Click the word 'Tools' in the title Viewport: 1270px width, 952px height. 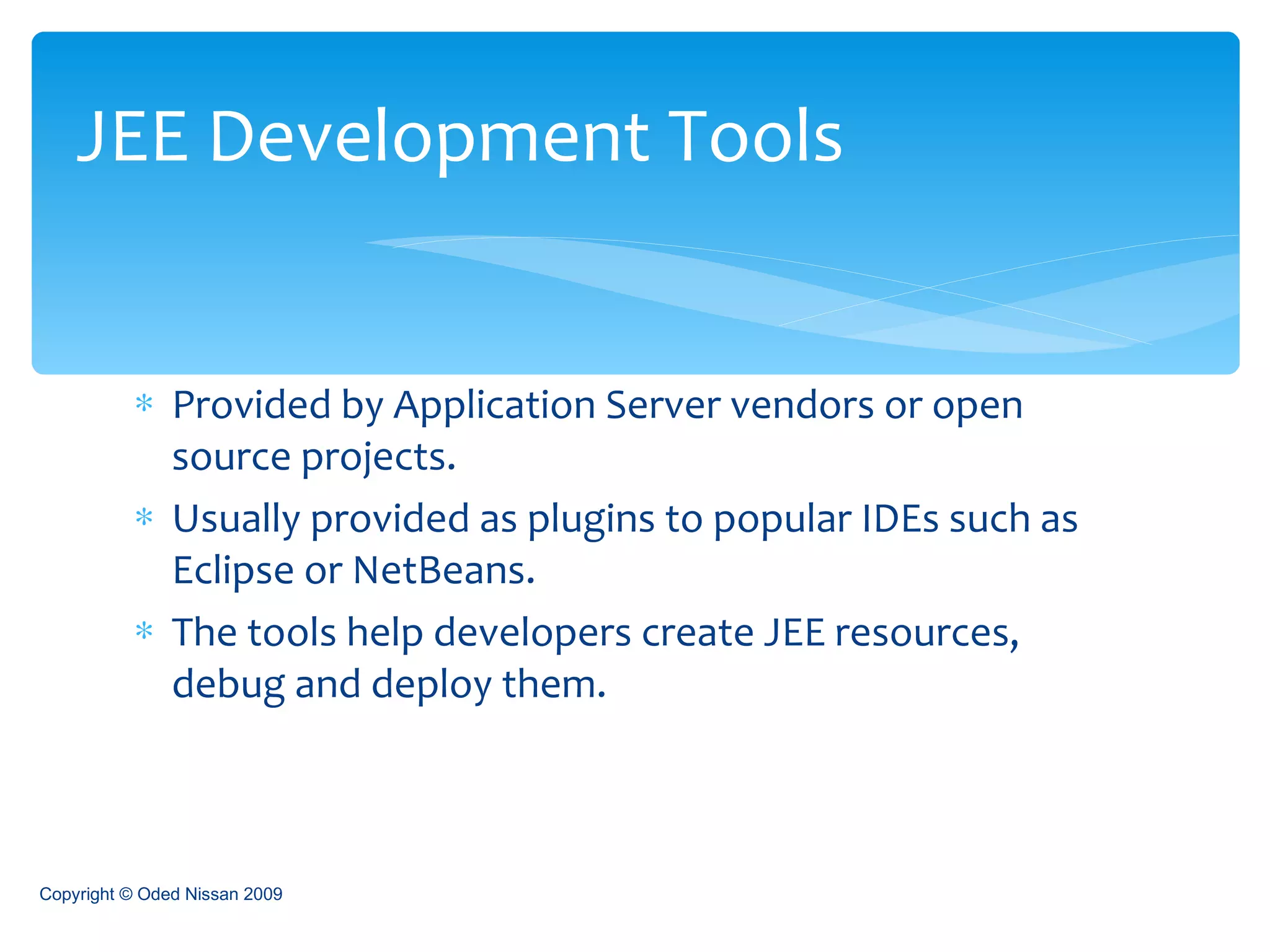pos(754,136)
